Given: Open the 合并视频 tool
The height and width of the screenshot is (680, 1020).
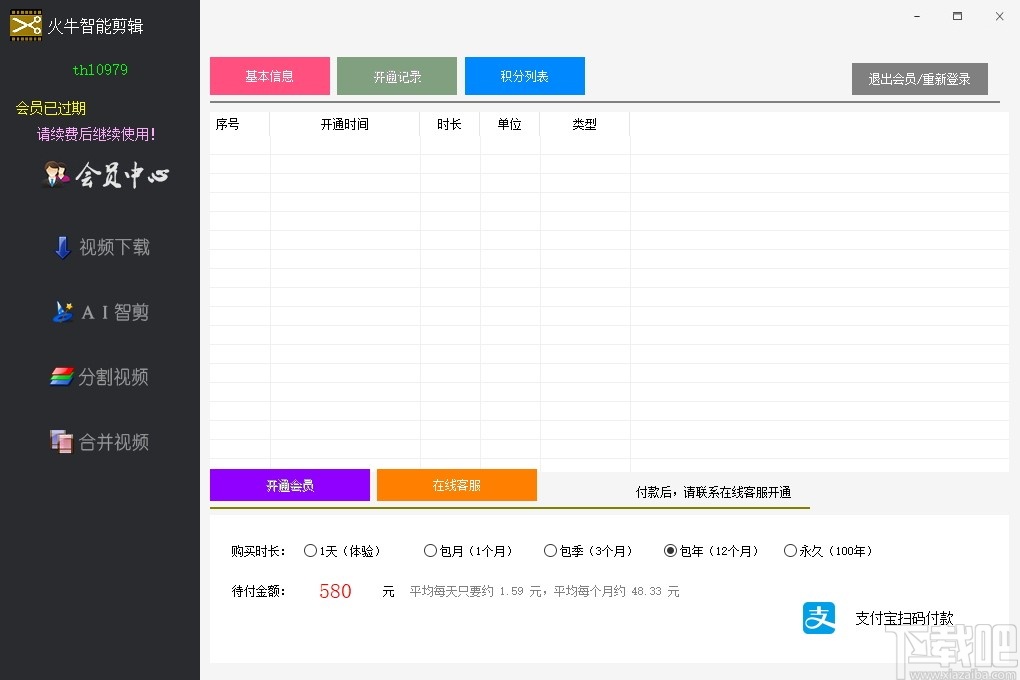Looking at the screenshot, I should coord(100,442).
